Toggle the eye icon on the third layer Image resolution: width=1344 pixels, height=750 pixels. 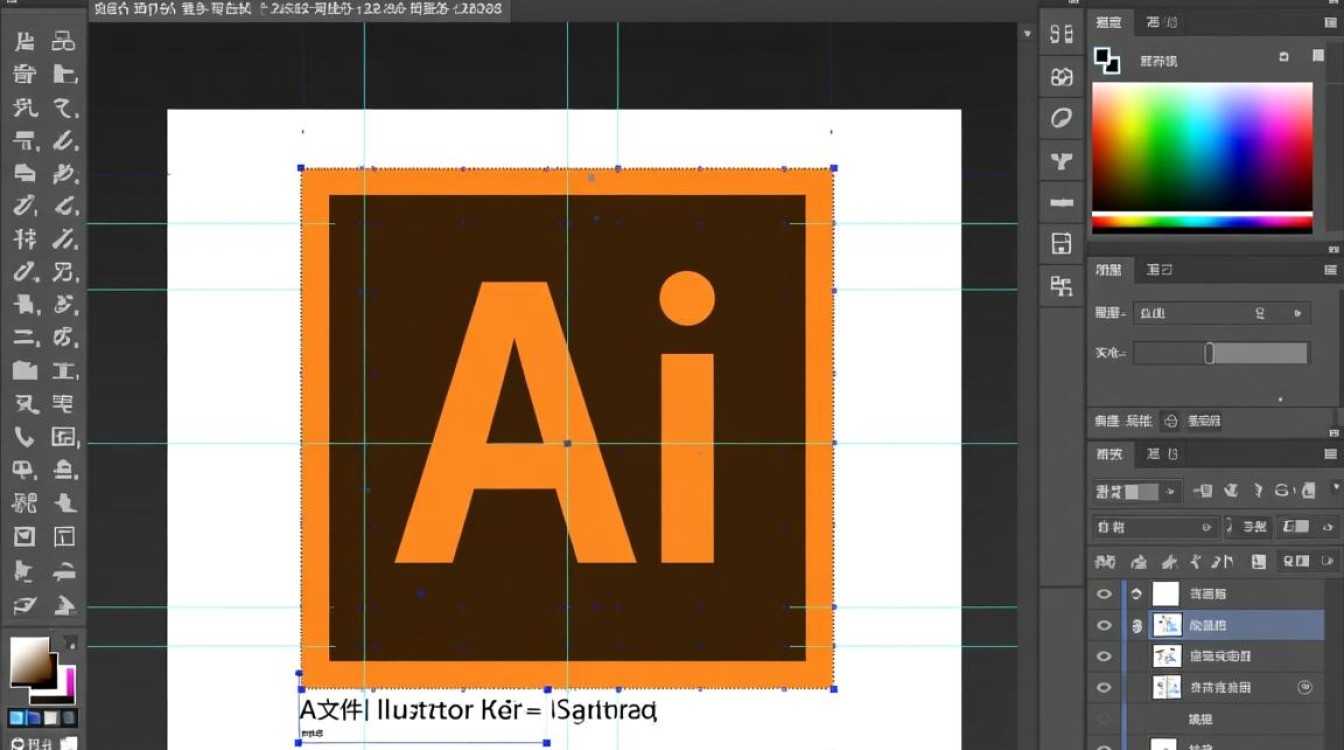pyautogui.click(x=1104, y=657)
